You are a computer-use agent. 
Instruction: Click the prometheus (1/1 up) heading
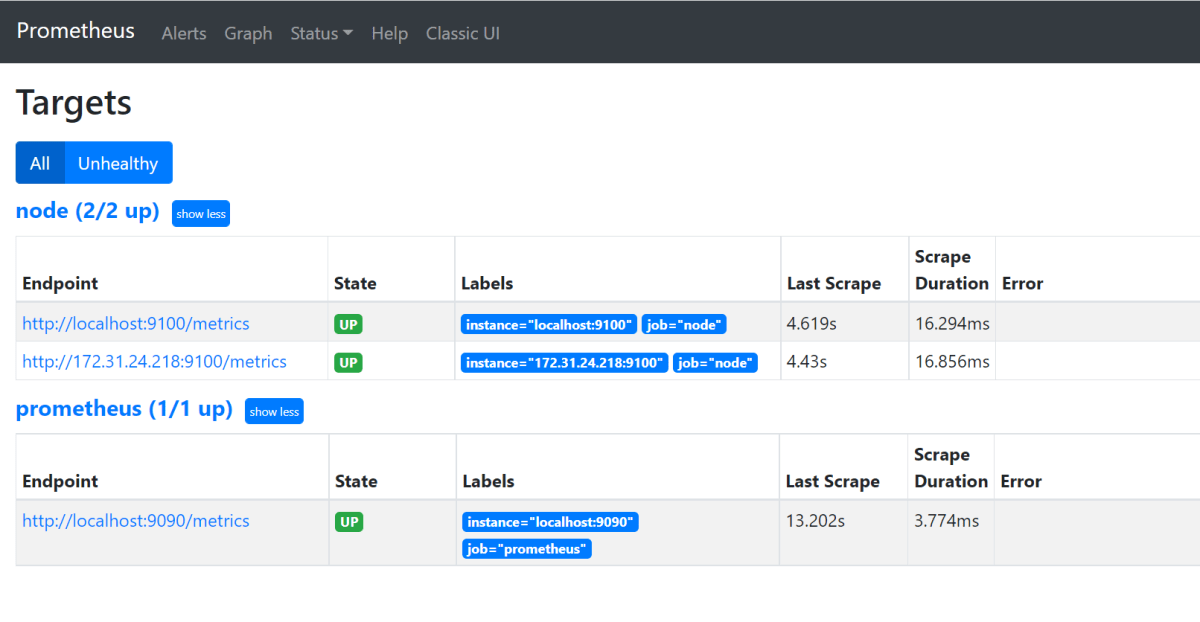tap(124, 409)
